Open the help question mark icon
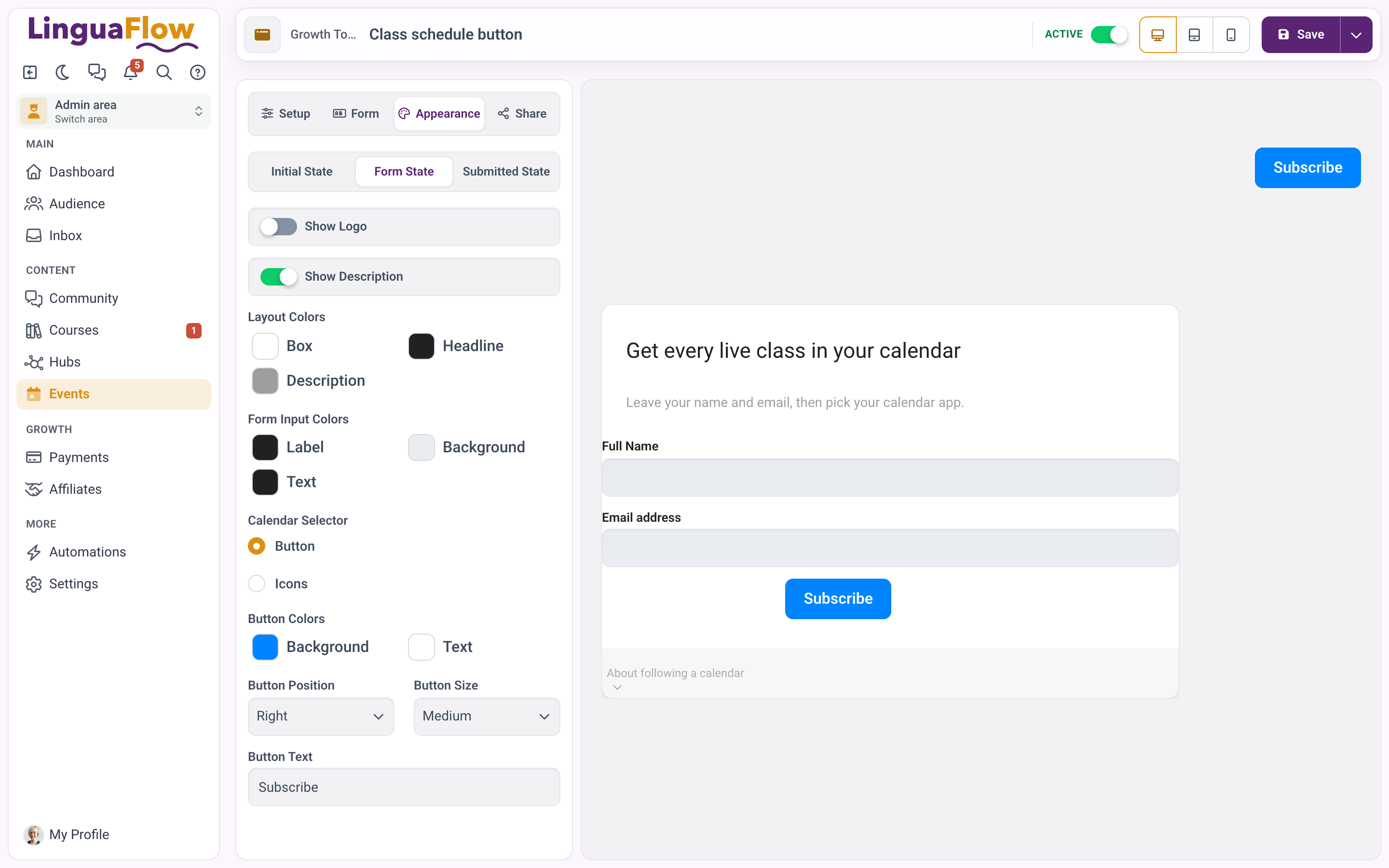1389x868 pixels. pyautogui.click(x=197, y=72)
